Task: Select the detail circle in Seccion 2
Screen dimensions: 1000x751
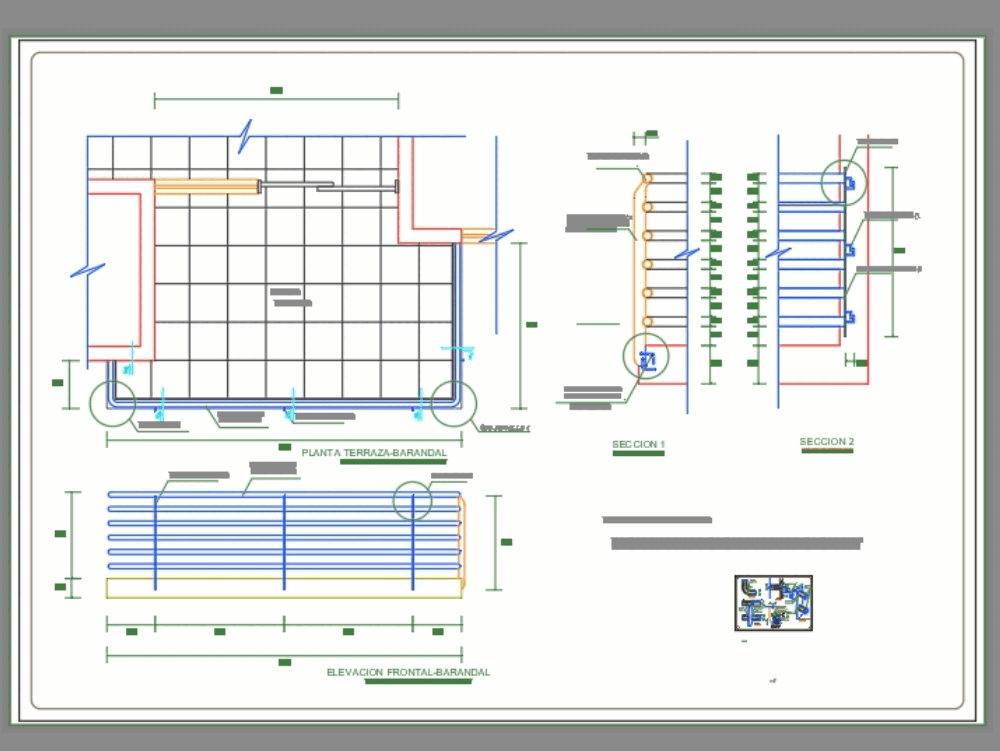Action: click(844, 183)
